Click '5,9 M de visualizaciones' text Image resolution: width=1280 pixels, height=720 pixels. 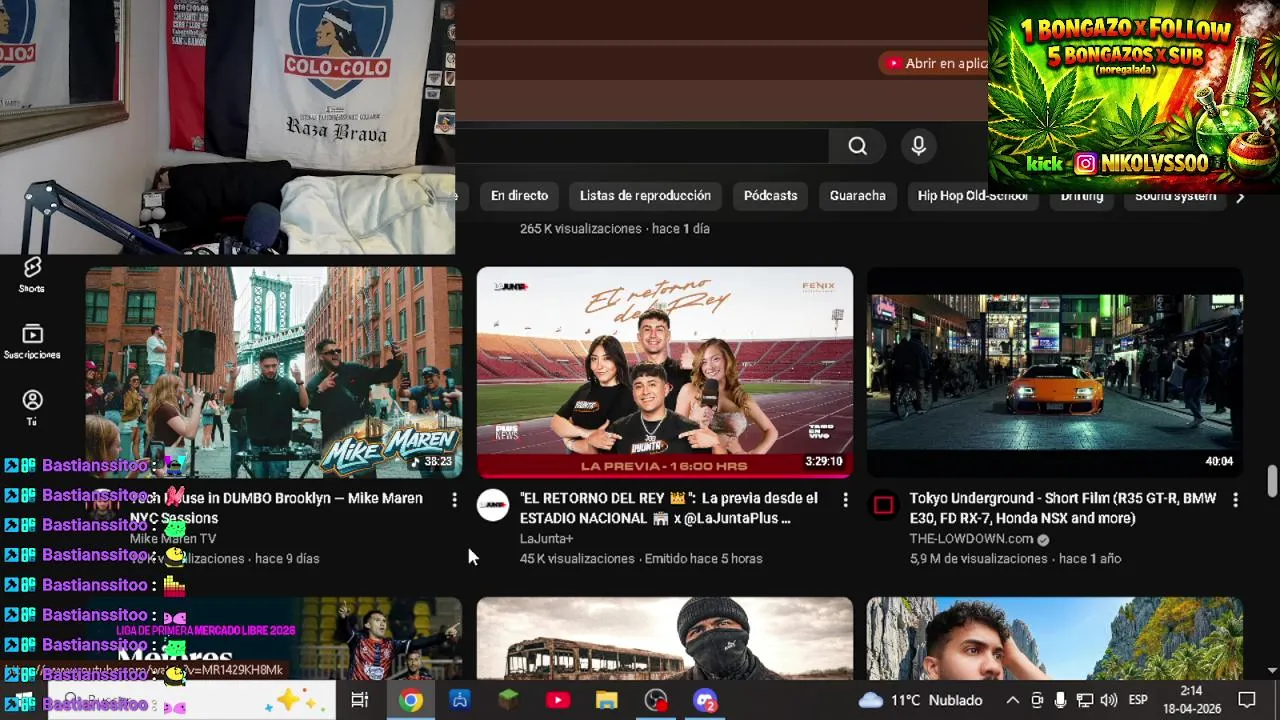coord(979,558)
